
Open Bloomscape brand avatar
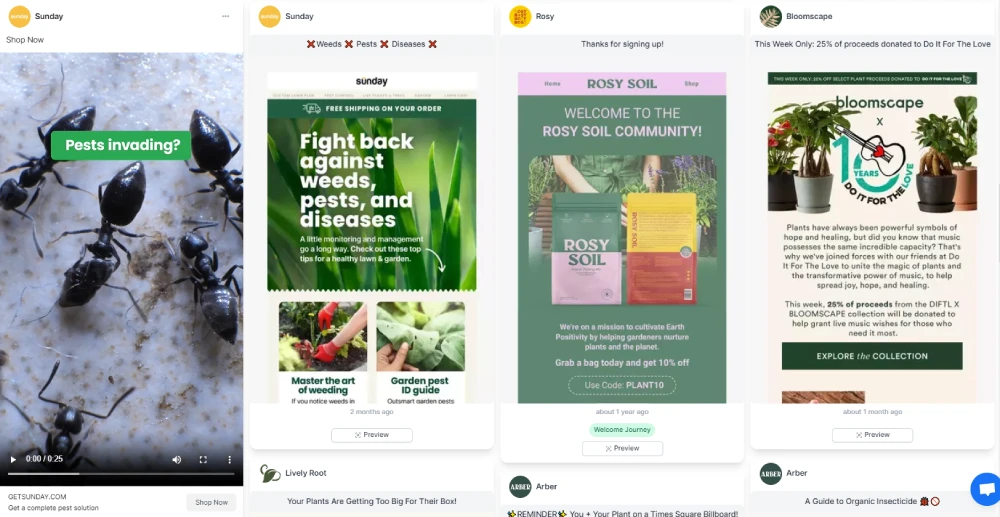(x=770, y=16)
